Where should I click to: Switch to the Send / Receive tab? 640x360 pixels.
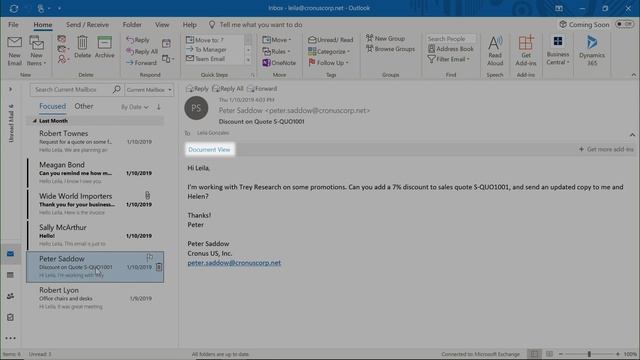87,24
